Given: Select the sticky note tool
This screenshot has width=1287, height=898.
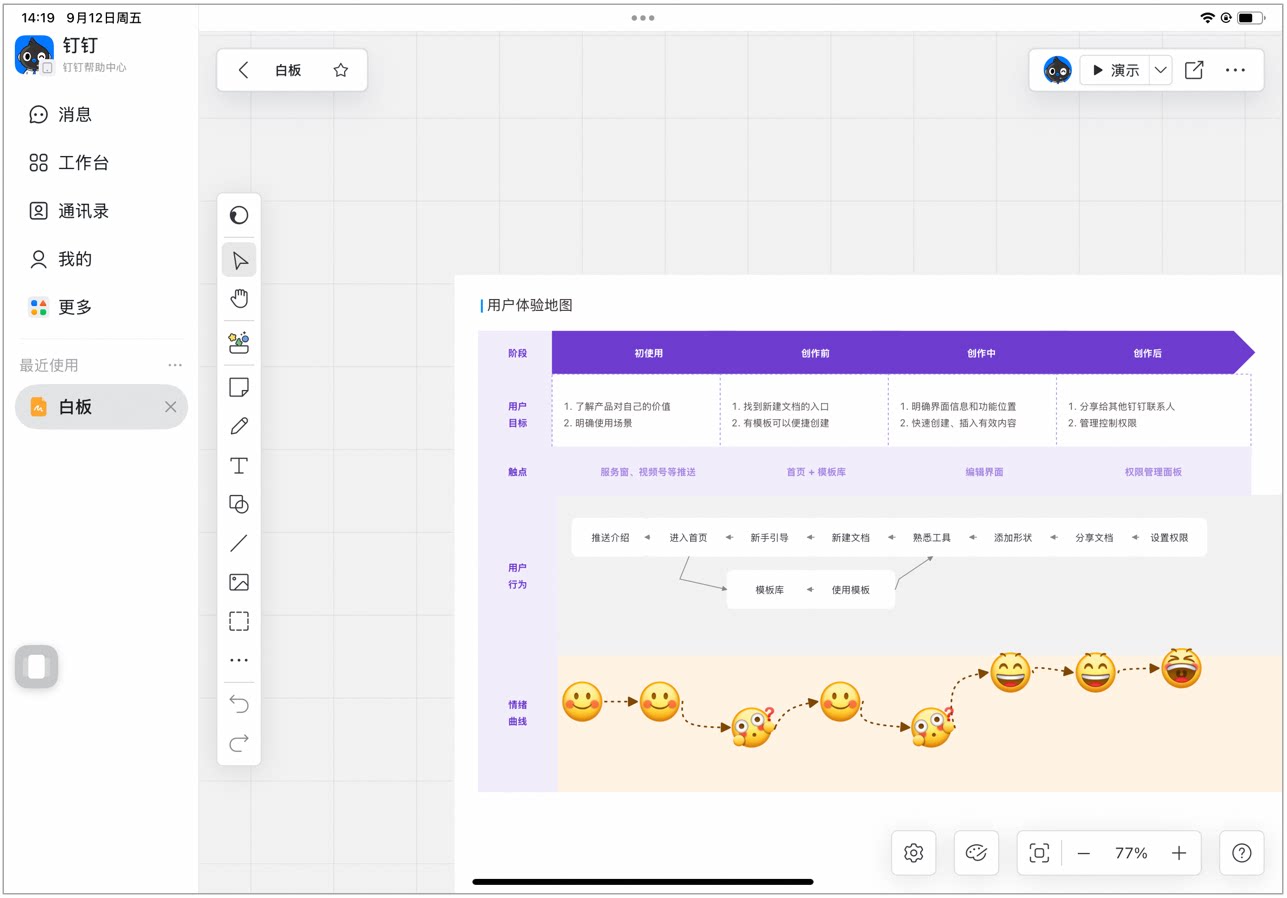Looking at the screenshot, I should pos(239,388).
